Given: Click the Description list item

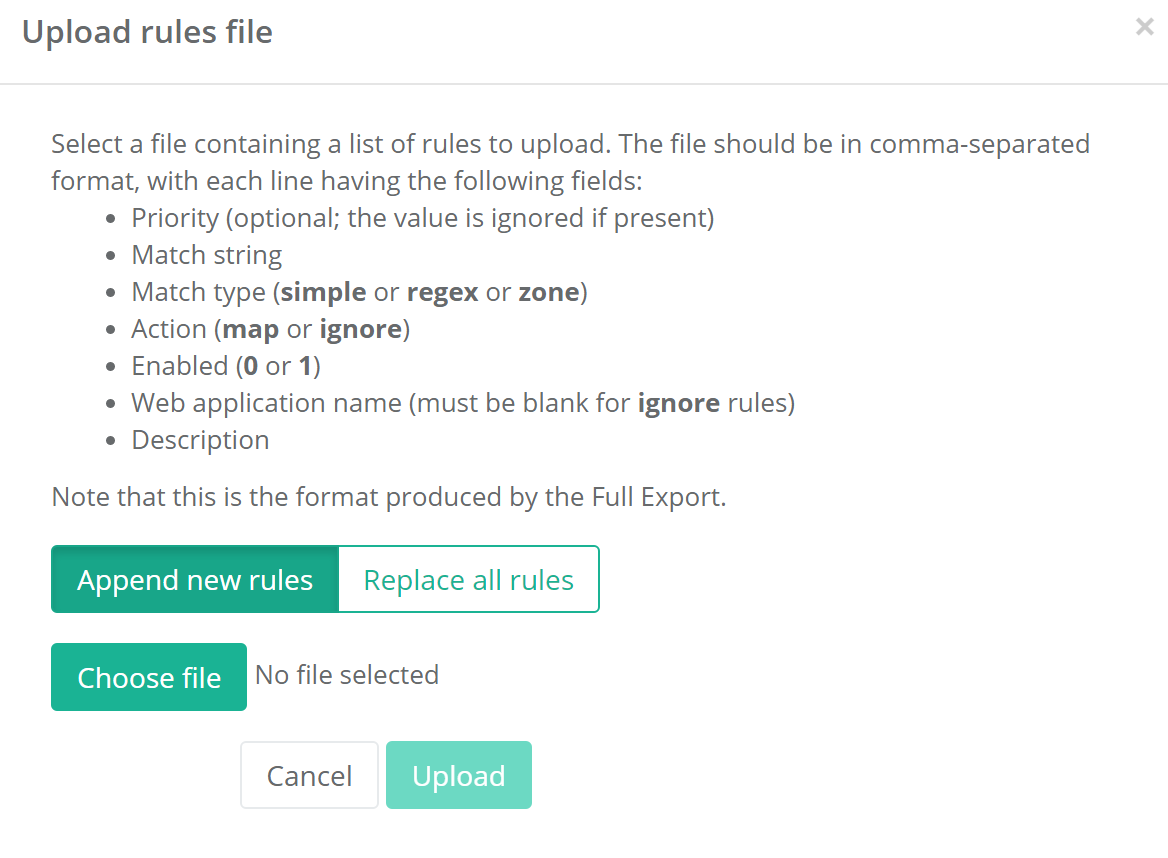Looking at the screenshot, I should pos(200,440).
